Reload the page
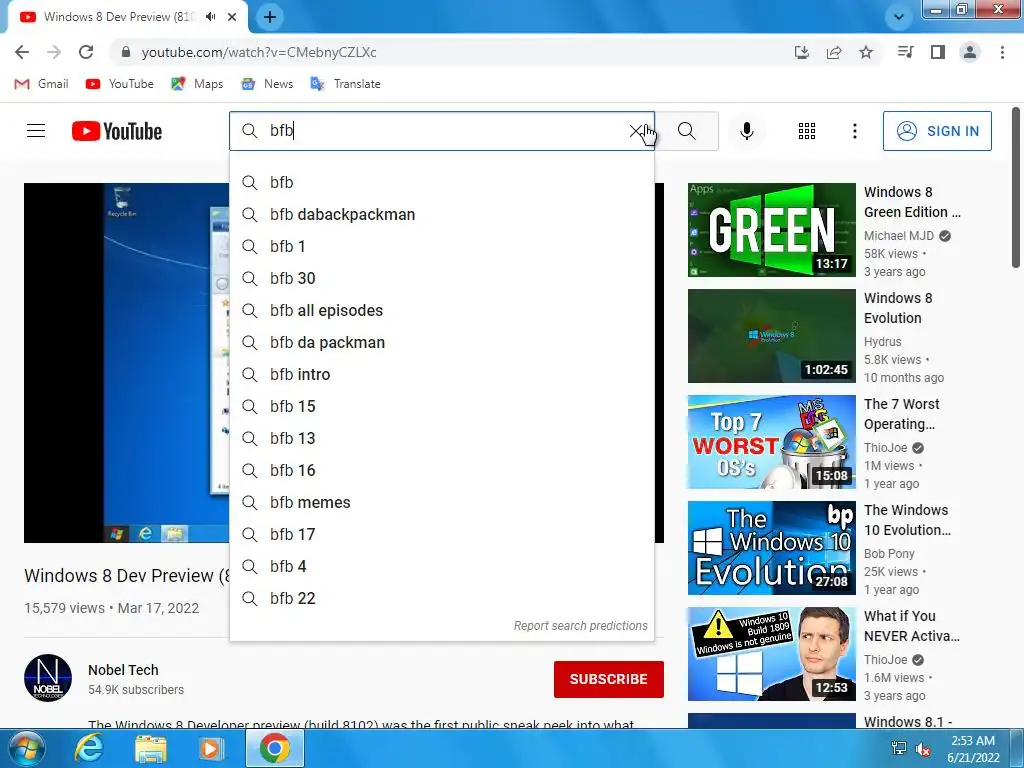The image size is (1024, 768). tap(86, 52)
